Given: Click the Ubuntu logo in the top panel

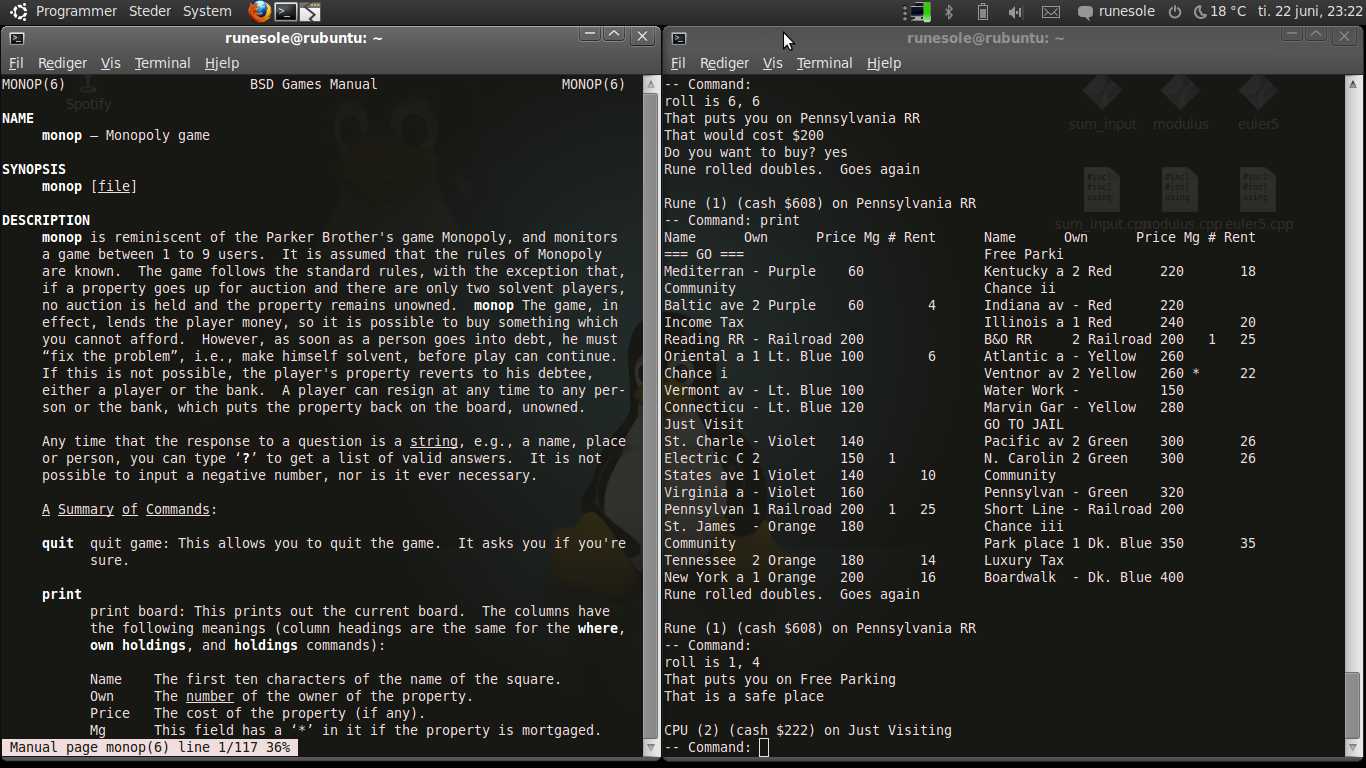Looking at the screenshot, I should 19,12.
